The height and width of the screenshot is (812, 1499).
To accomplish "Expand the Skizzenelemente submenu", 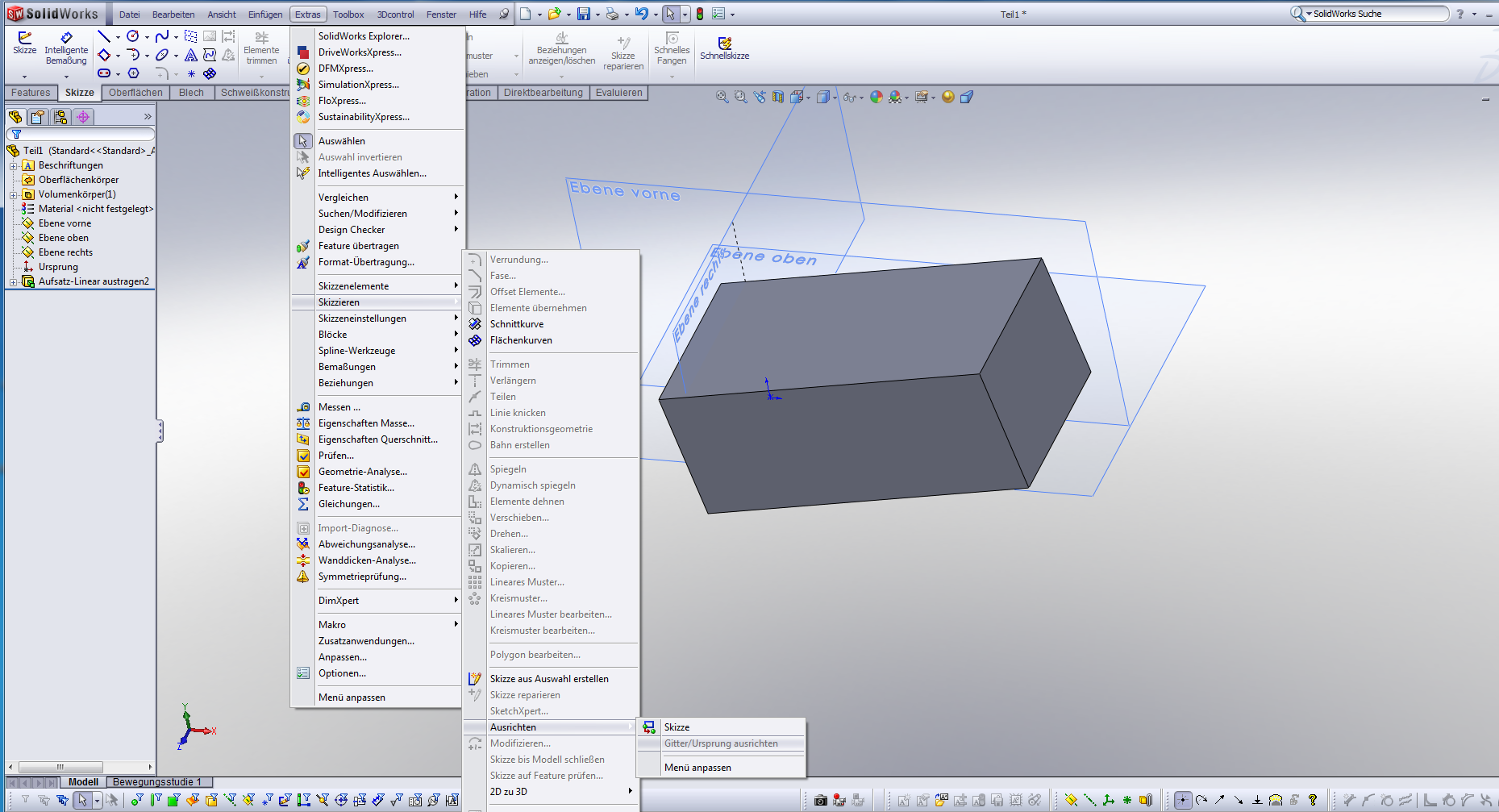I will pos(377,286).
